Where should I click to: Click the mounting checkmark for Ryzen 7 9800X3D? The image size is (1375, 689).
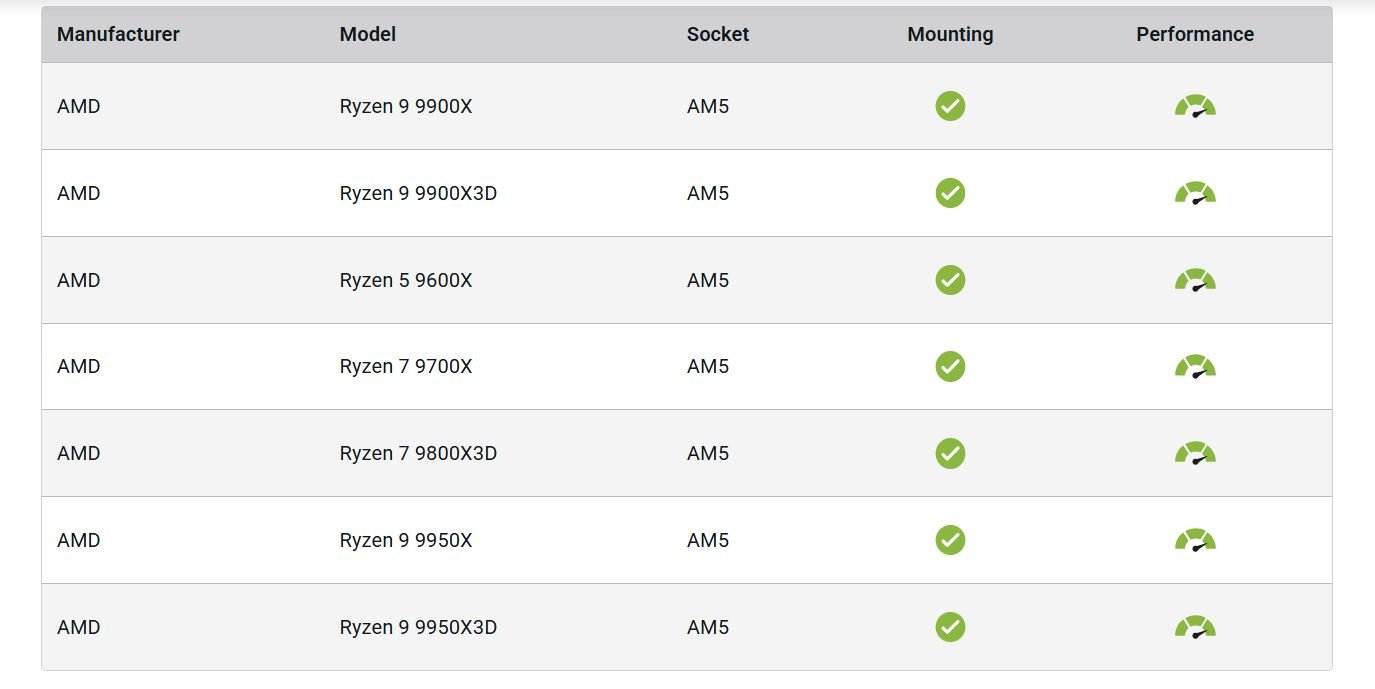pos(950,453)
